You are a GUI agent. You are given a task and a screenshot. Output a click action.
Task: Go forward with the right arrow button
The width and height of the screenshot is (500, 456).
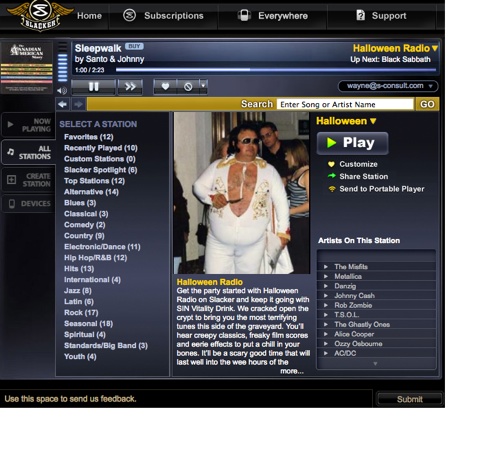click(78, 104)
